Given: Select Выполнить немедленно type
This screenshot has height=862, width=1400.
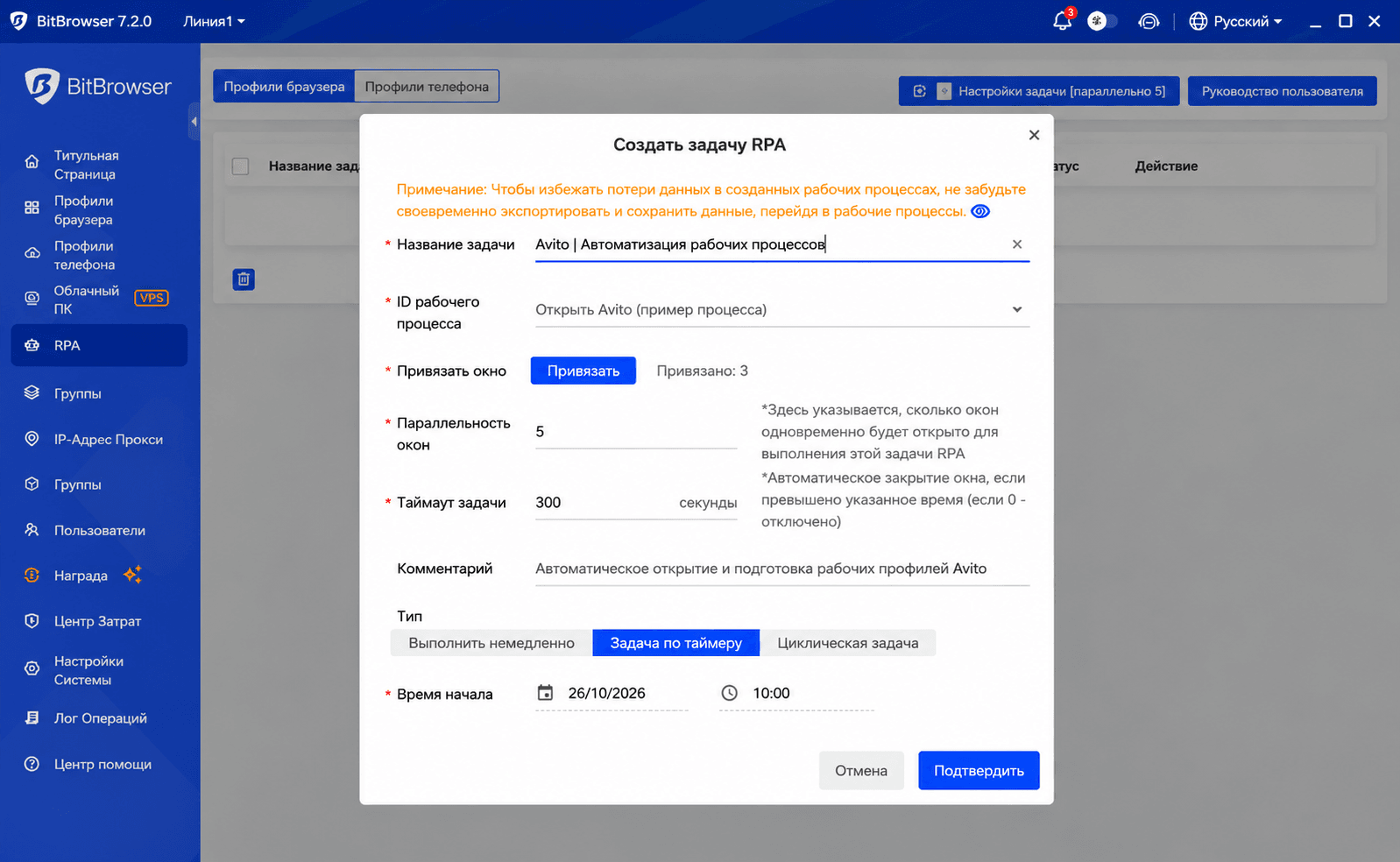Looking at the screenshot, I should 491,643.
